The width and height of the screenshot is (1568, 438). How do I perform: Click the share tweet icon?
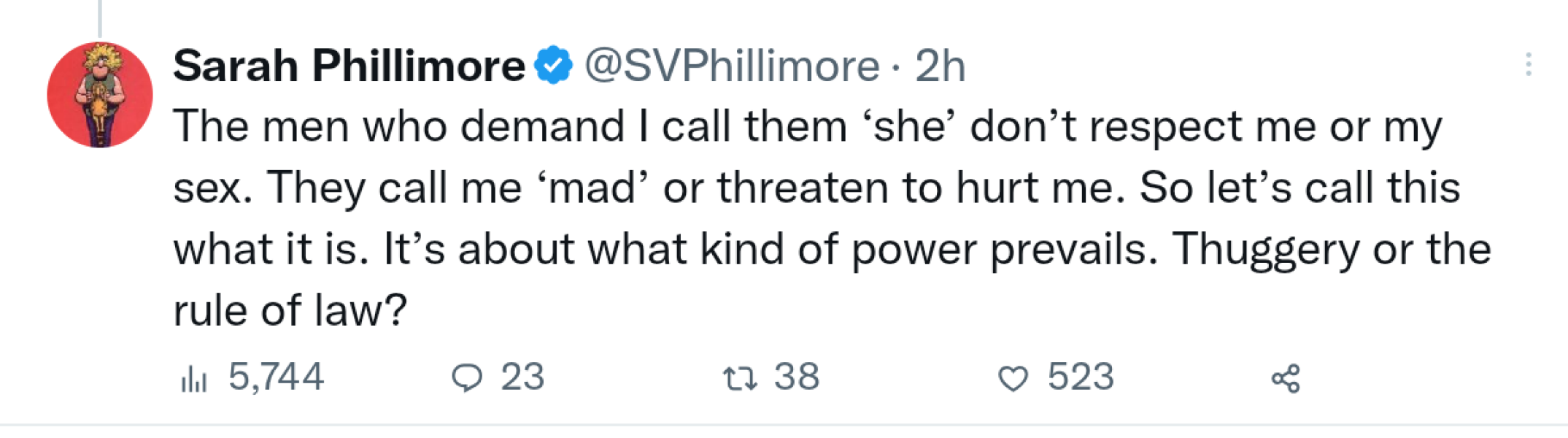pos(1286,378)
